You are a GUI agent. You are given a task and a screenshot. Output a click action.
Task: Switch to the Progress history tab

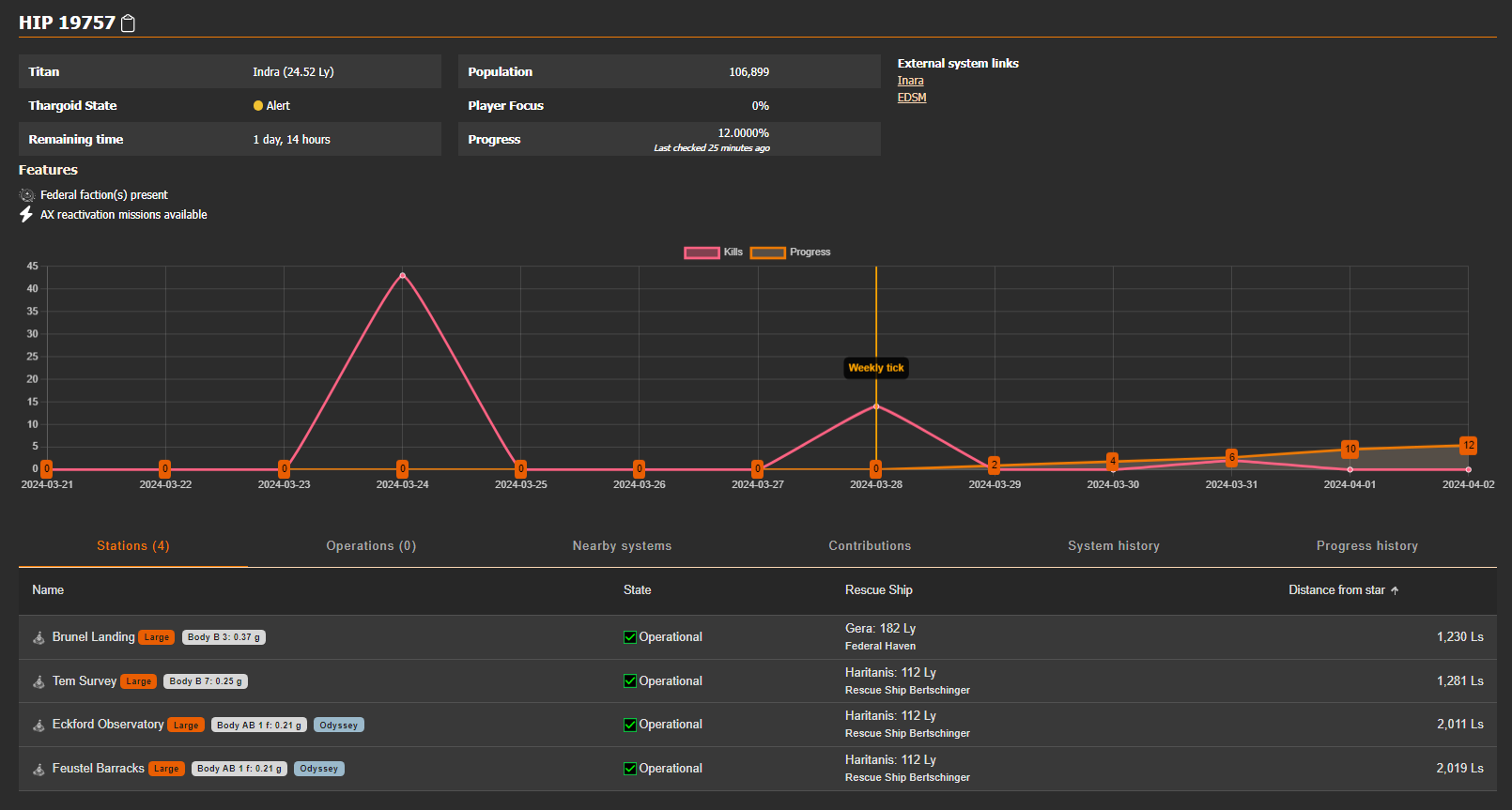click(x=1367, y=546)
